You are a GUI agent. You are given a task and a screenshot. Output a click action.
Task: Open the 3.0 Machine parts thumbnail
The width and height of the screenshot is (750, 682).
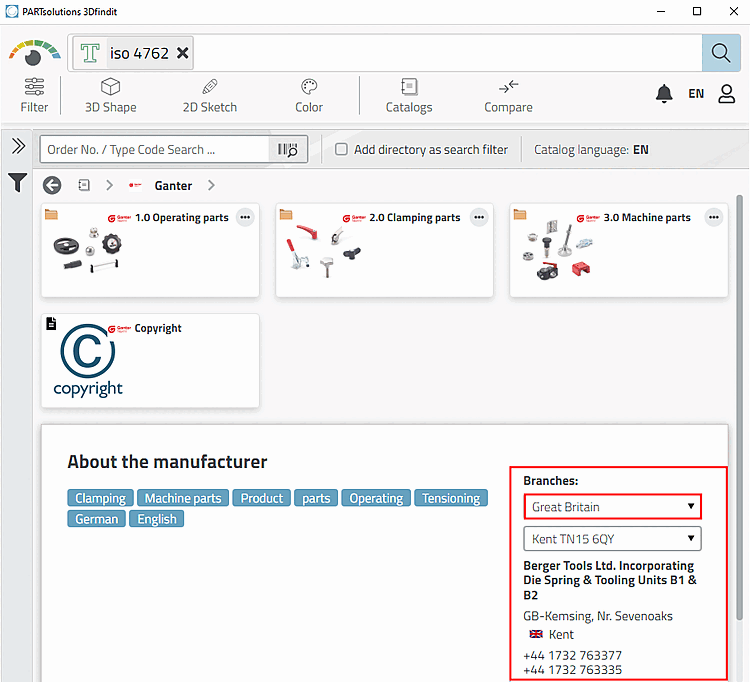[558, 251]
